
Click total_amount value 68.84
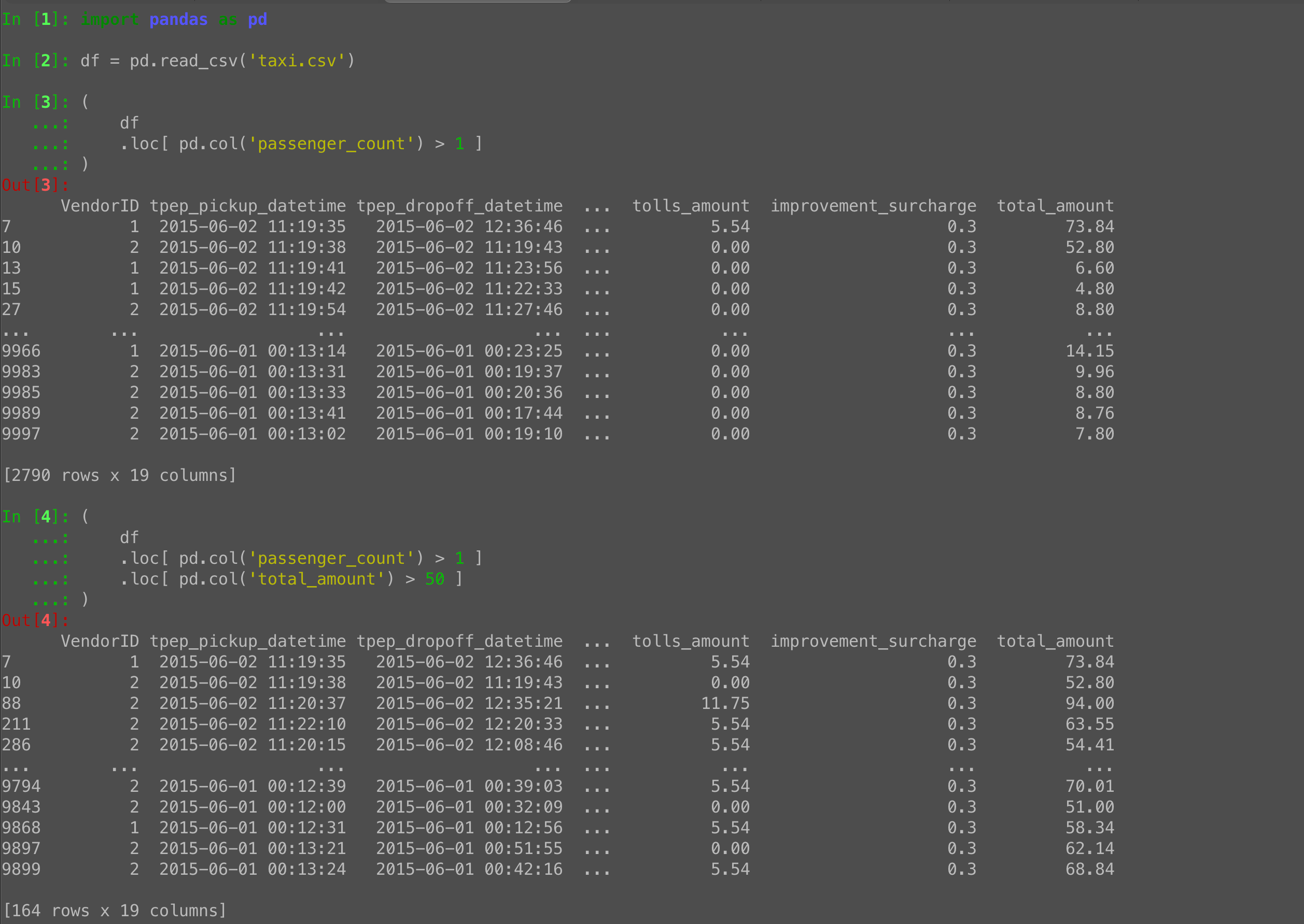coord(1089,870)
